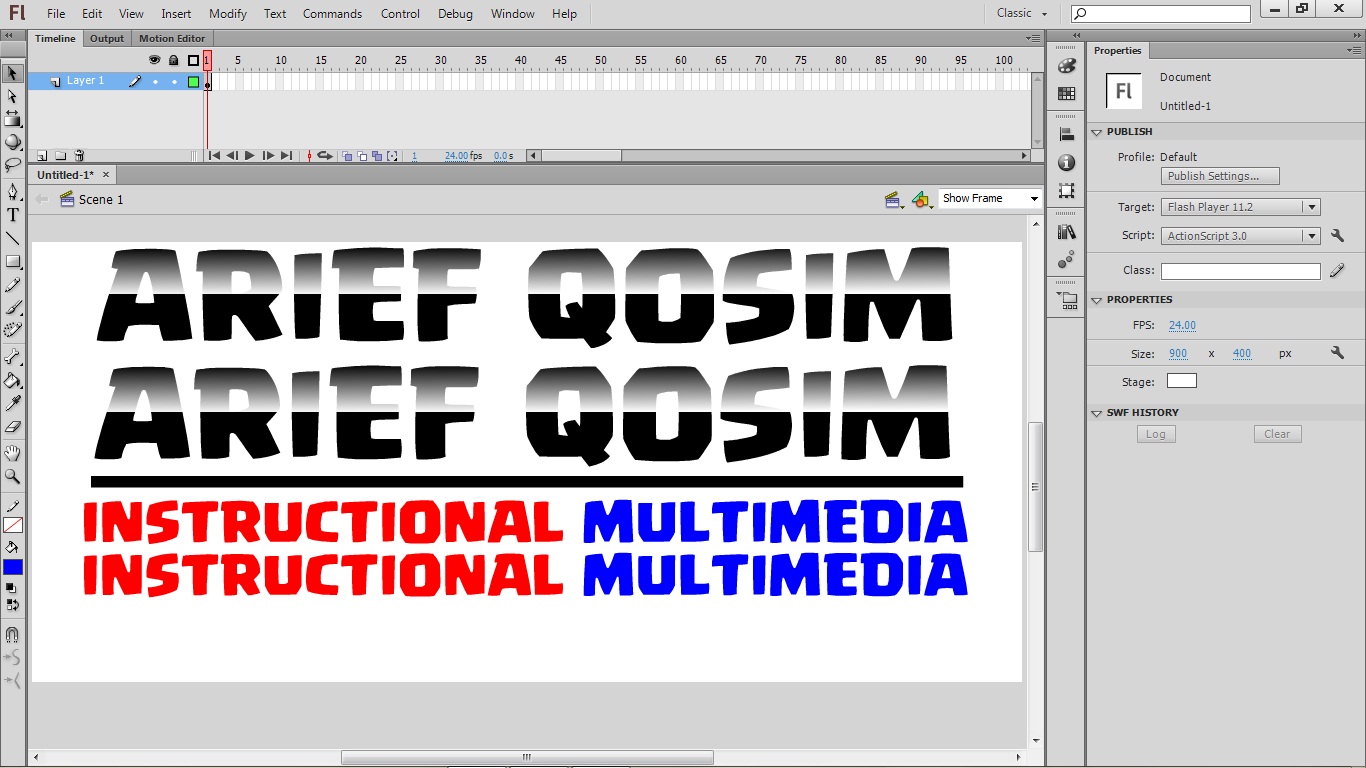Image resolution: width=1366 pixels, height=768 pixels.
Task: Click the New Layer icon in timeline
Action: [x=42, y=156]
